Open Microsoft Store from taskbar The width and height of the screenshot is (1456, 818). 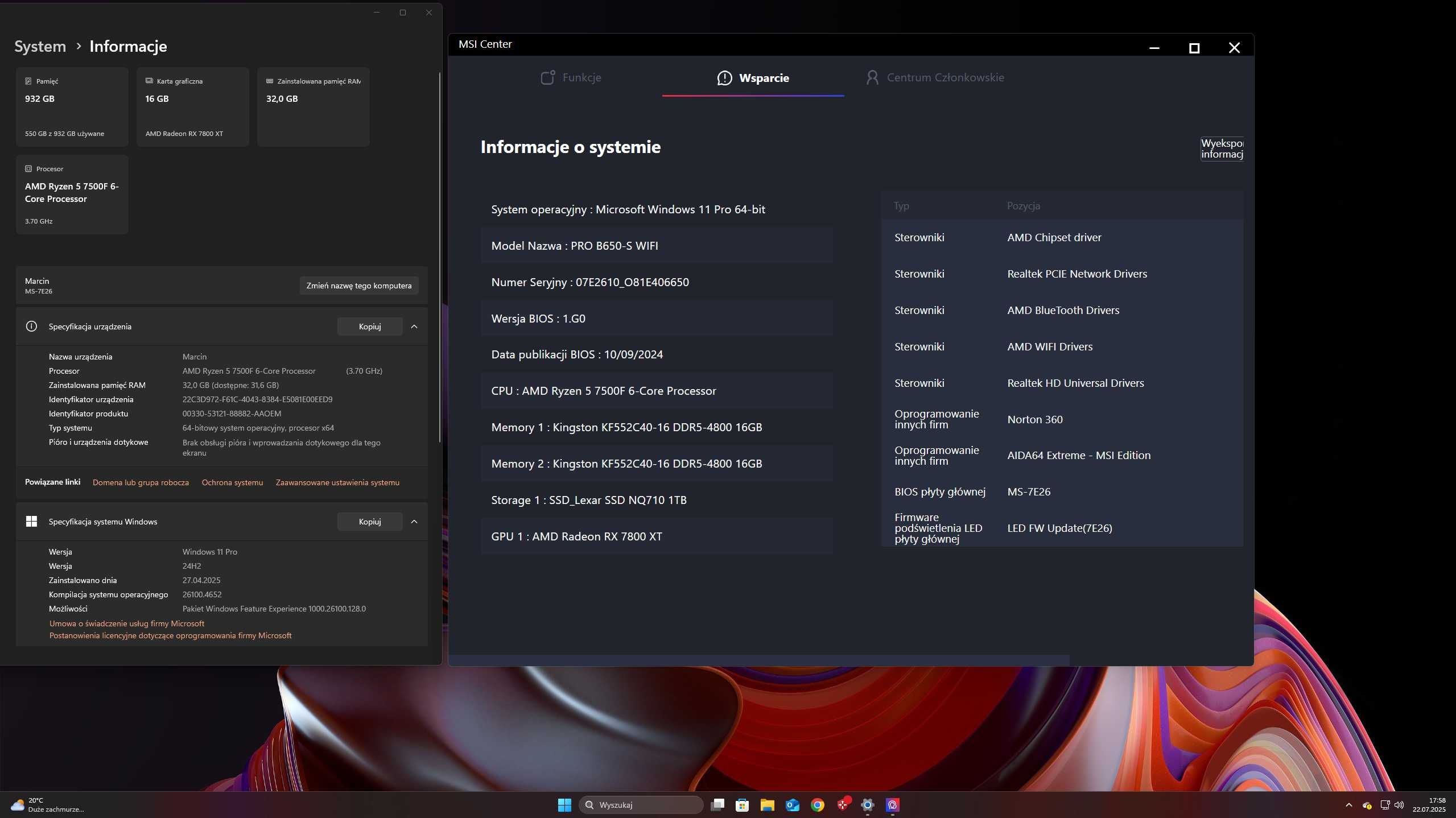742,805
